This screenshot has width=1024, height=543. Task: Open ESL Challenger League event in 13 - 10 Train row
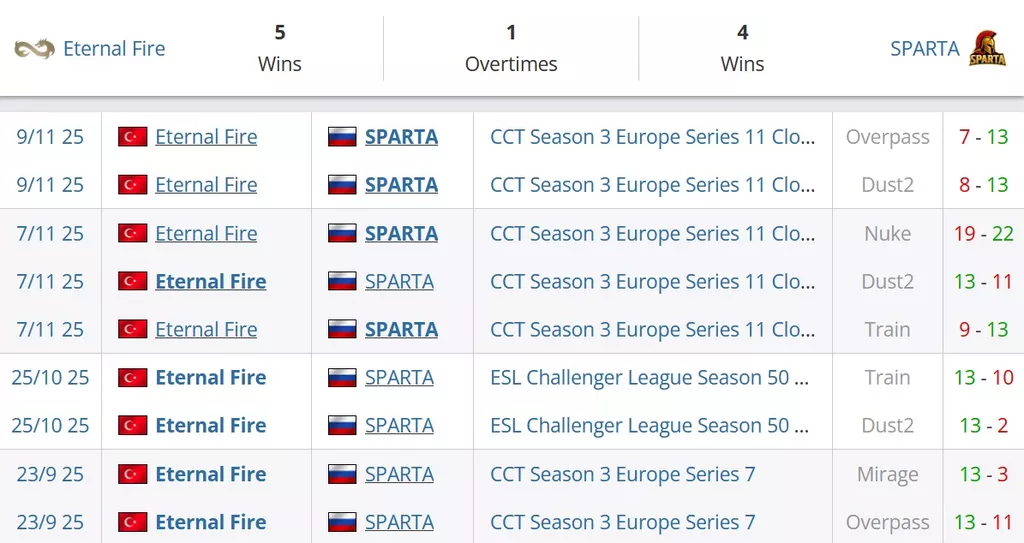649,378
